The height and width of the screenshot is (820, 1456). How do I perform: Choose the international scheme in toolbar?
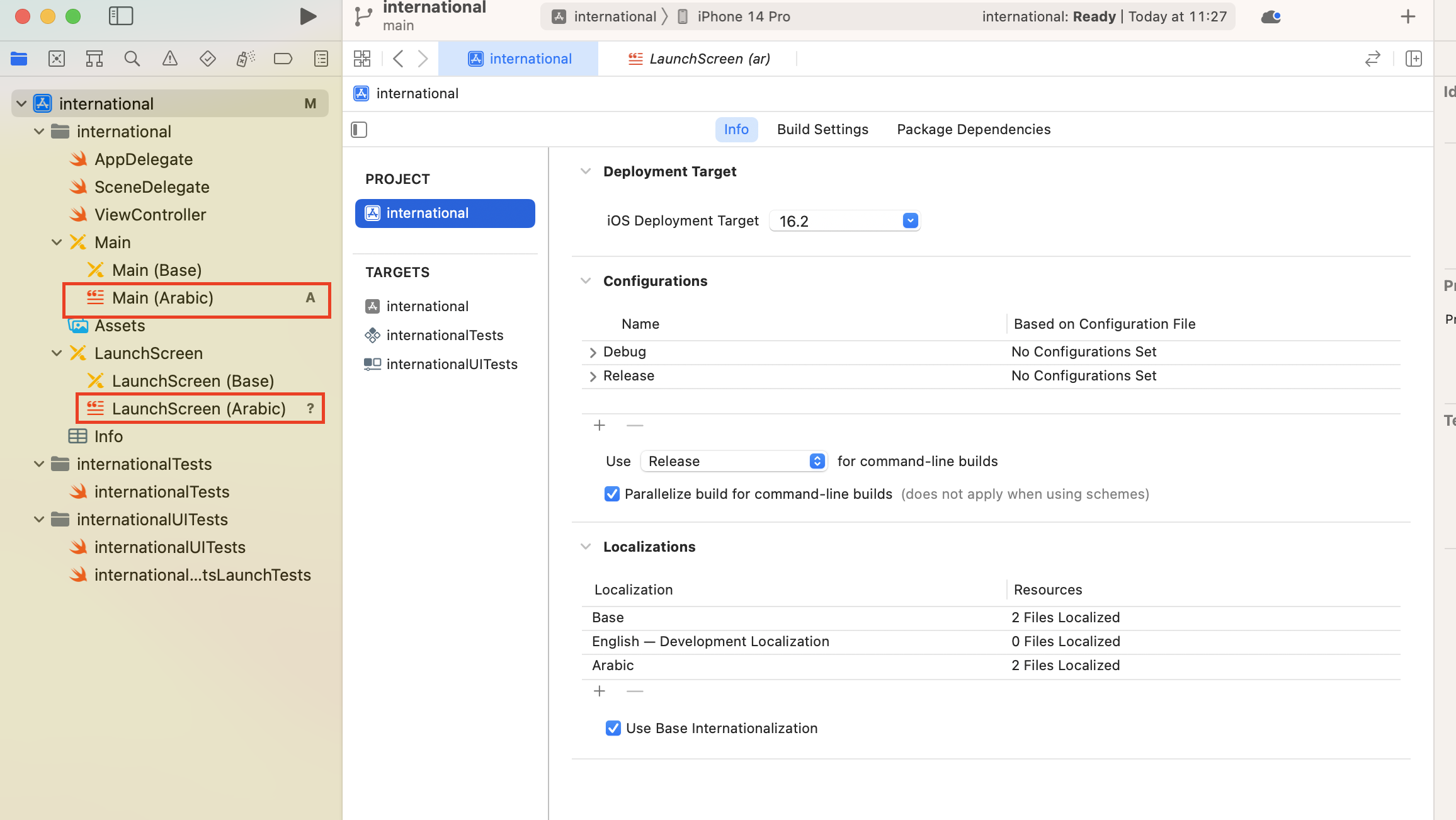pyautogui.click(x=604, y=16)
